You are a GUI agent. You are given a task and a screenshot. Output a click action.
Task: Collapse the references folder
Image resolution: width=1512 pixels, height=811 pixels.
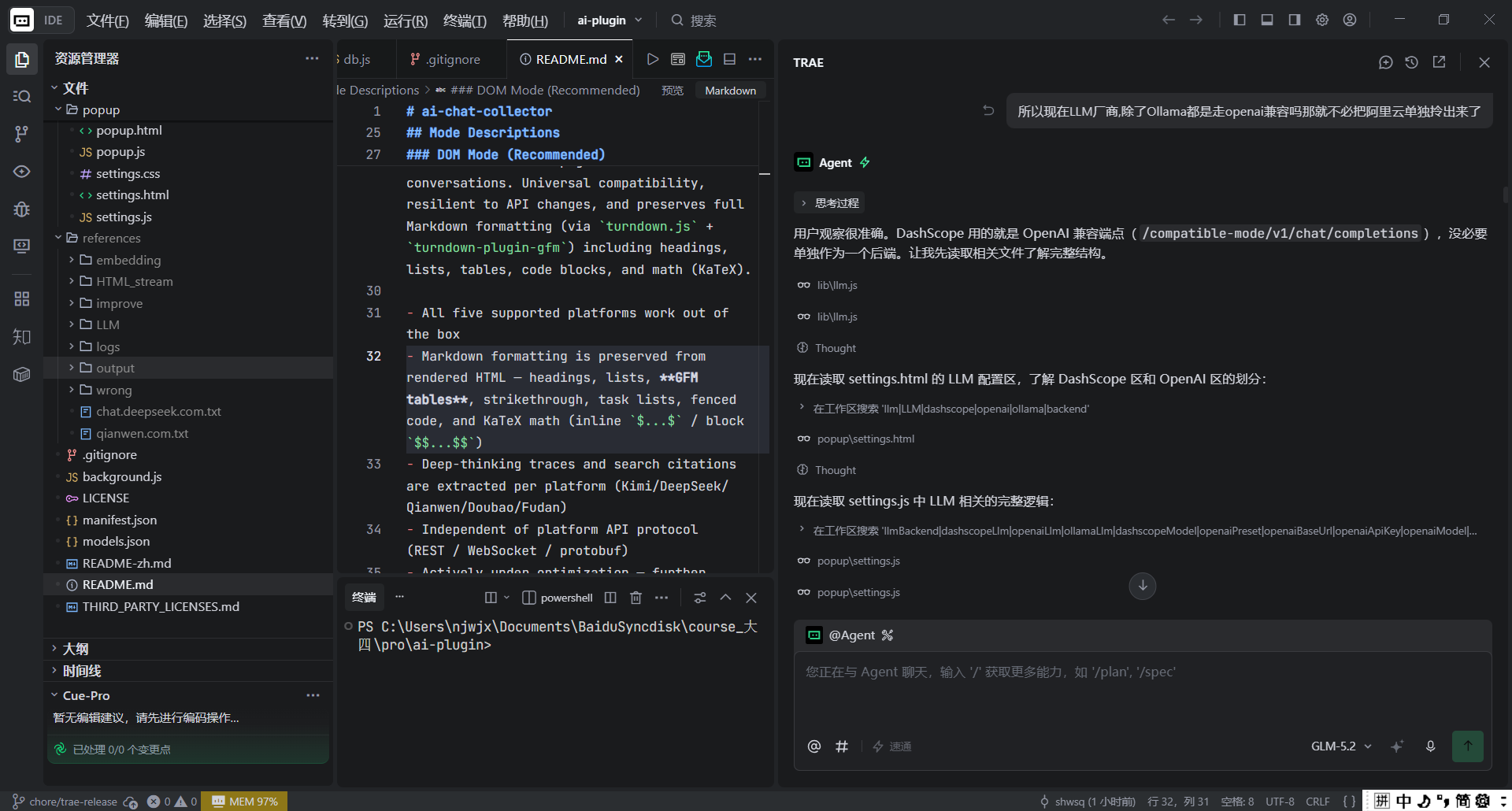click(57, 238)
